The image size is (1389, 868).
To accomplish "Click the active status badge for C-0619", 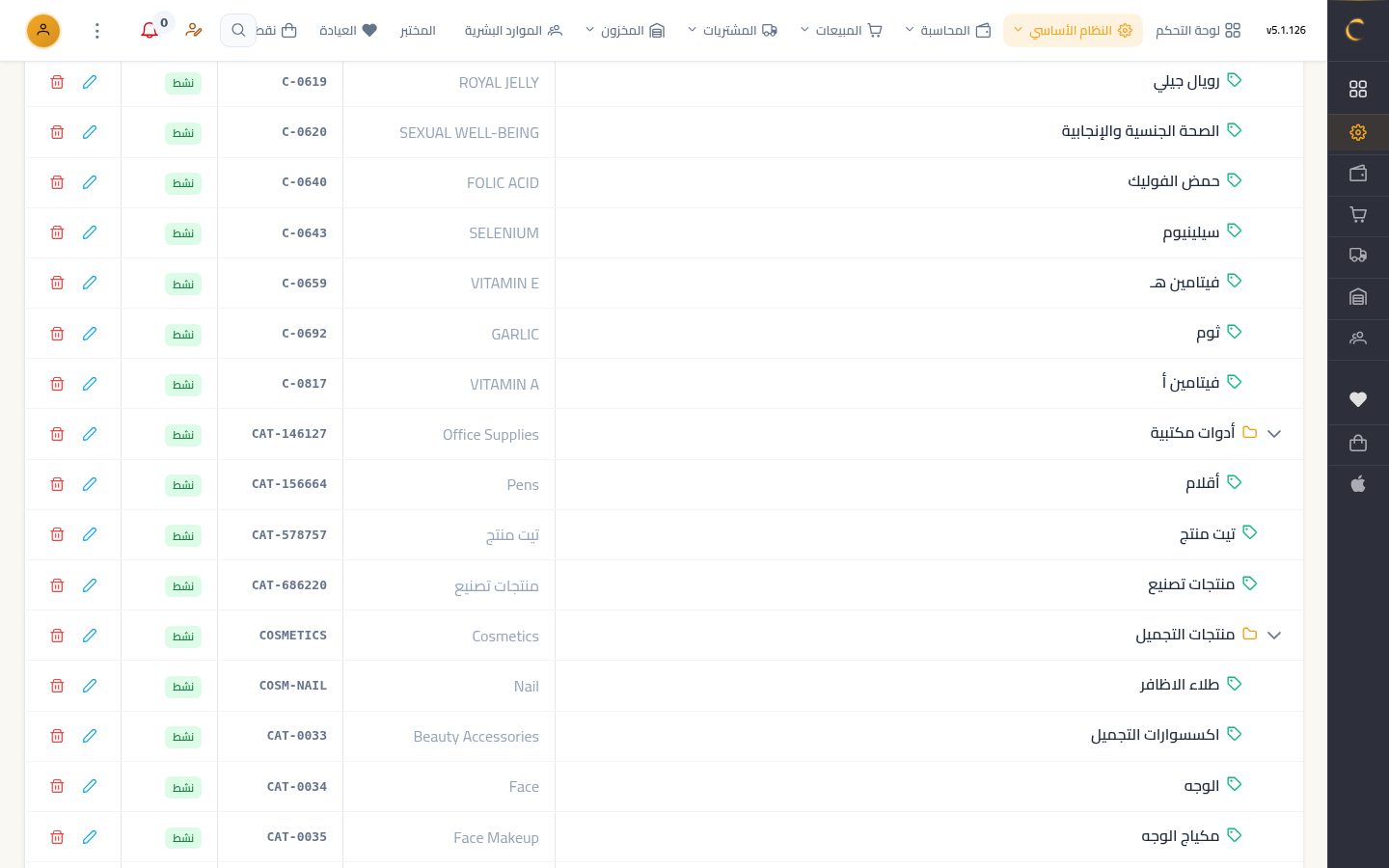I will [183, 83].
